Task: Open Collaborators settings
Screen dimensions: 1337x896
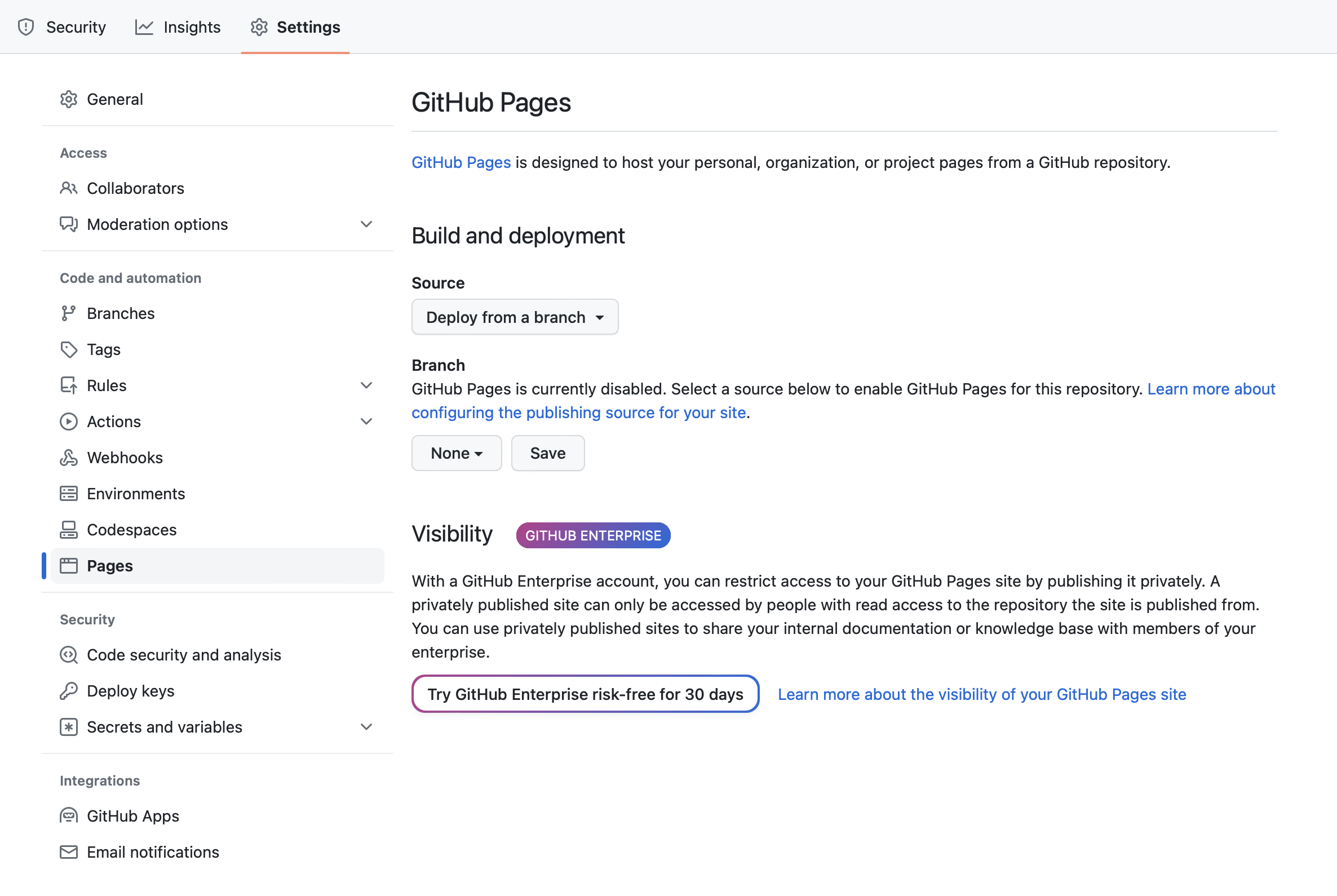Action: 217,188
